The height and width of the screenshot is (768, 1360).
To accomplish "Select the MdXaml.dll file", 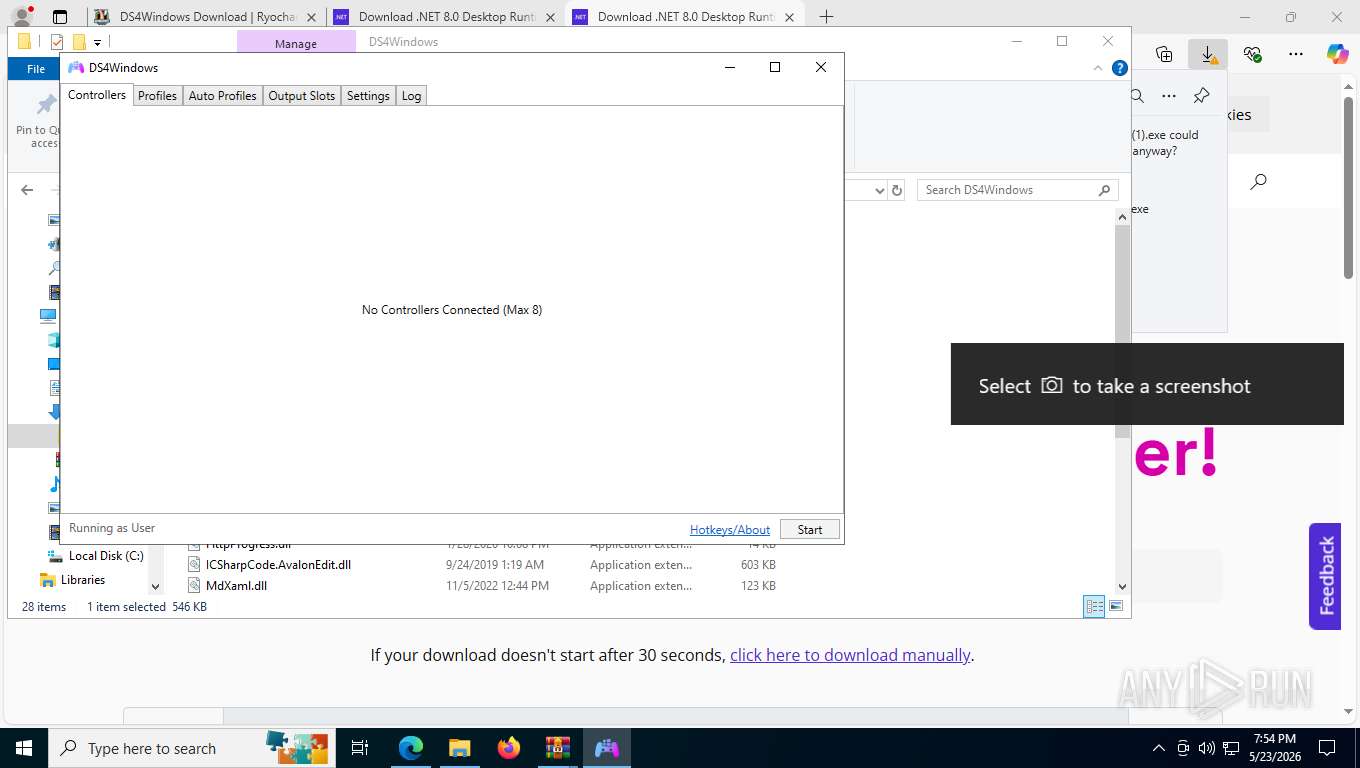I will point(236,586).
